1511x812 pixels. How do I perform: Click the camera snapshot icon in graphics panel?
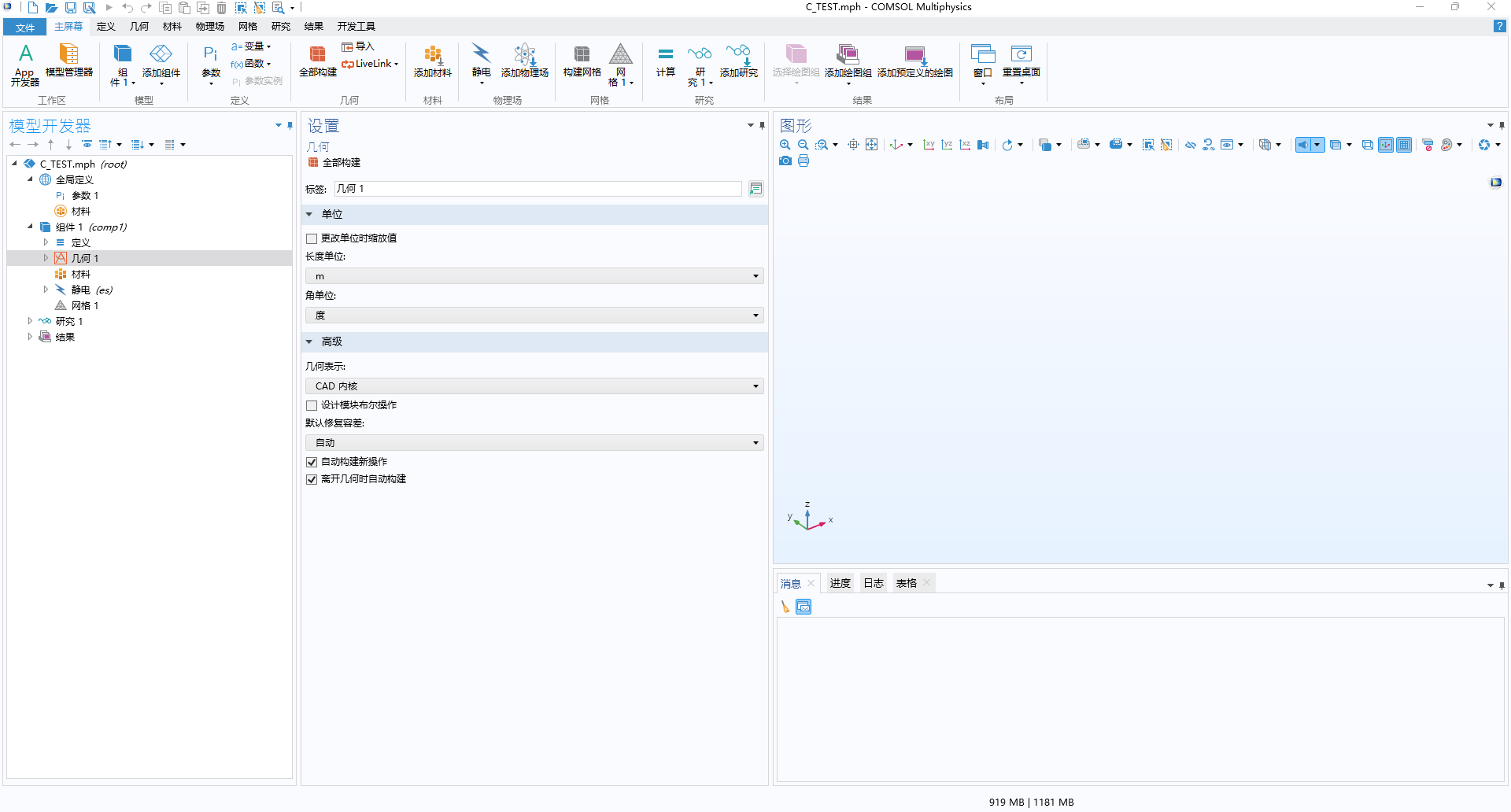[785, 161]
